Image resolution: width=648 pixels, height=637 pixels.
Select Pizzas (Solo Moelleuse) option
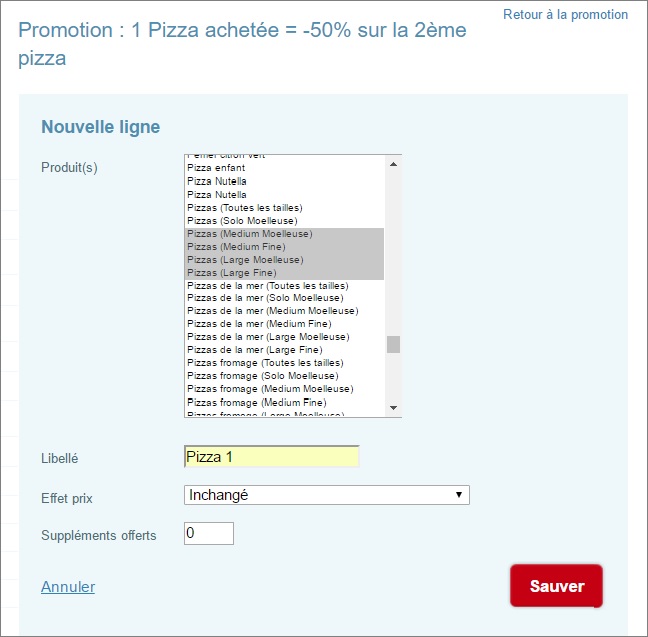(x=242, y=220)
